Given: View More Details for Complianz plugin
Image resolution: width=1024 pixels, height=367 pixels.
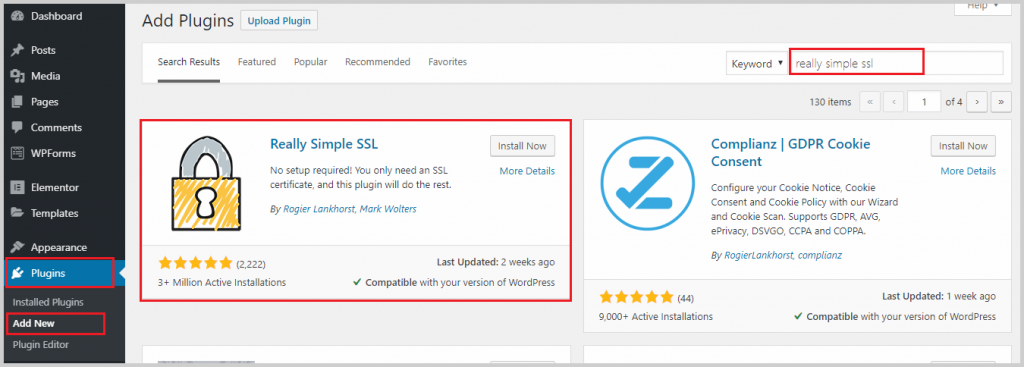Looking at the screenshot, I should pos(968,171).
